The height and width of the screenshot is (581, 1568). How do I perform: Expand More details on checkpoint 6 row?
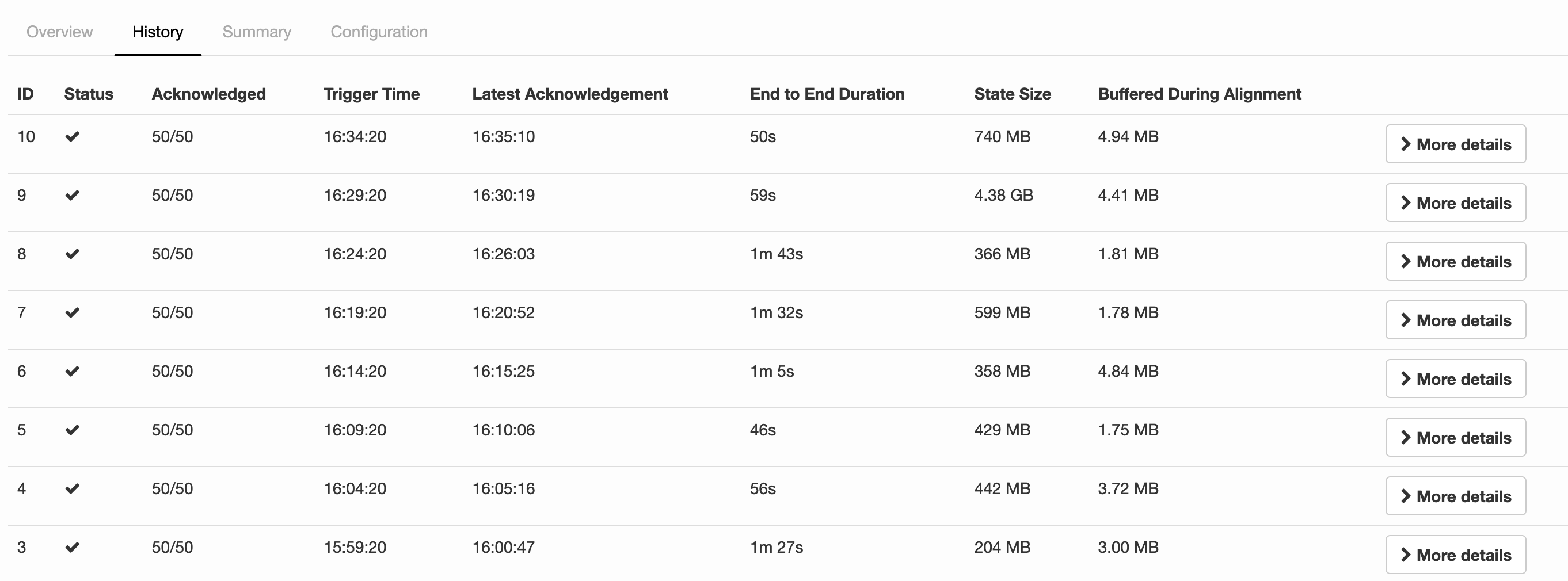click(1455, 379)
